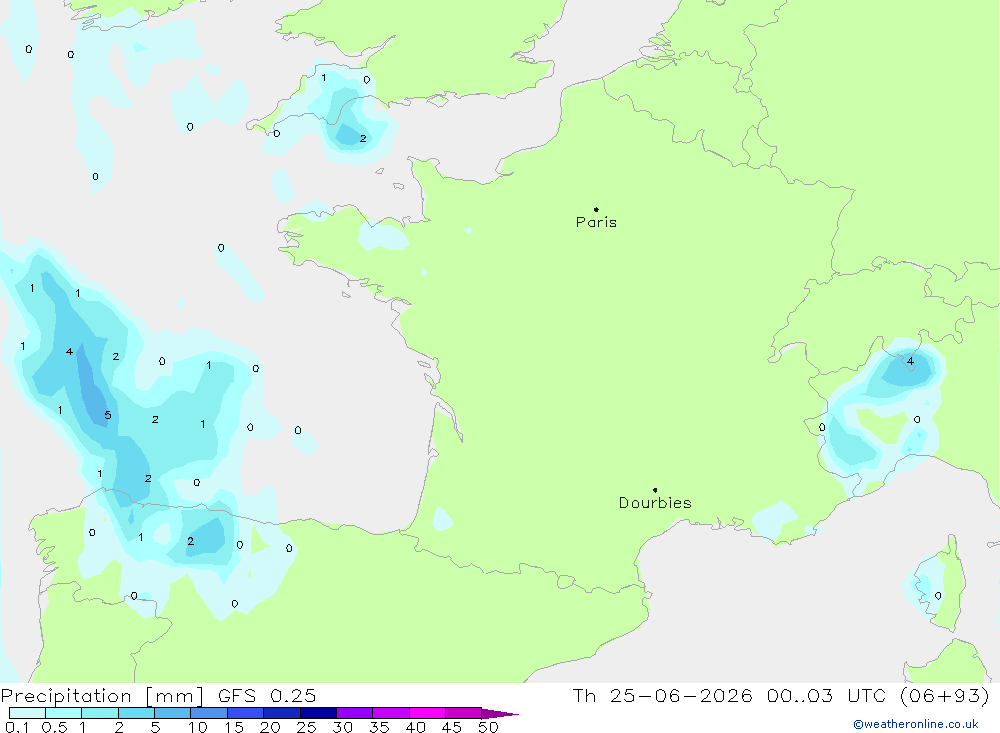Open the weatheronline.co.uk copyright link
The image size is (1000, 733).
[916, 724]
